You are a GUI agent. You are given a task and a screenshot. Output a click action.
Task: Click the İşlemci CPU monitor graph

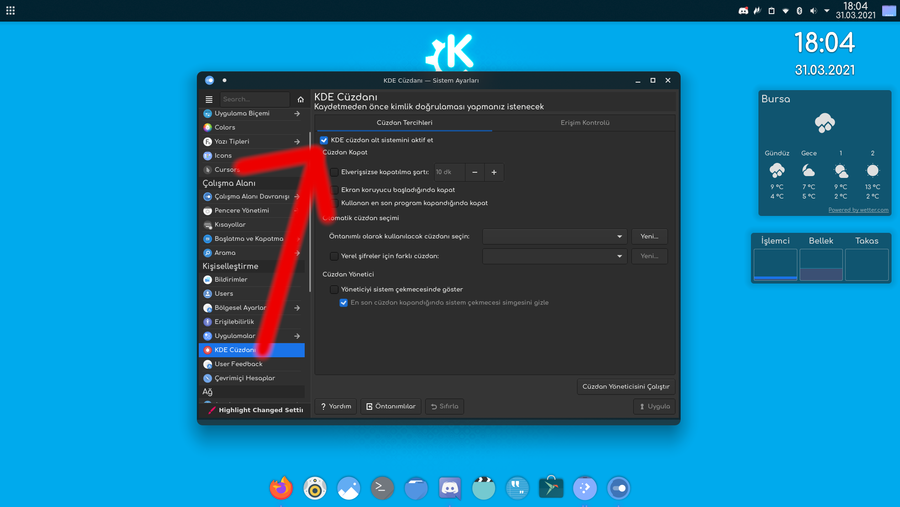(775, 264)
